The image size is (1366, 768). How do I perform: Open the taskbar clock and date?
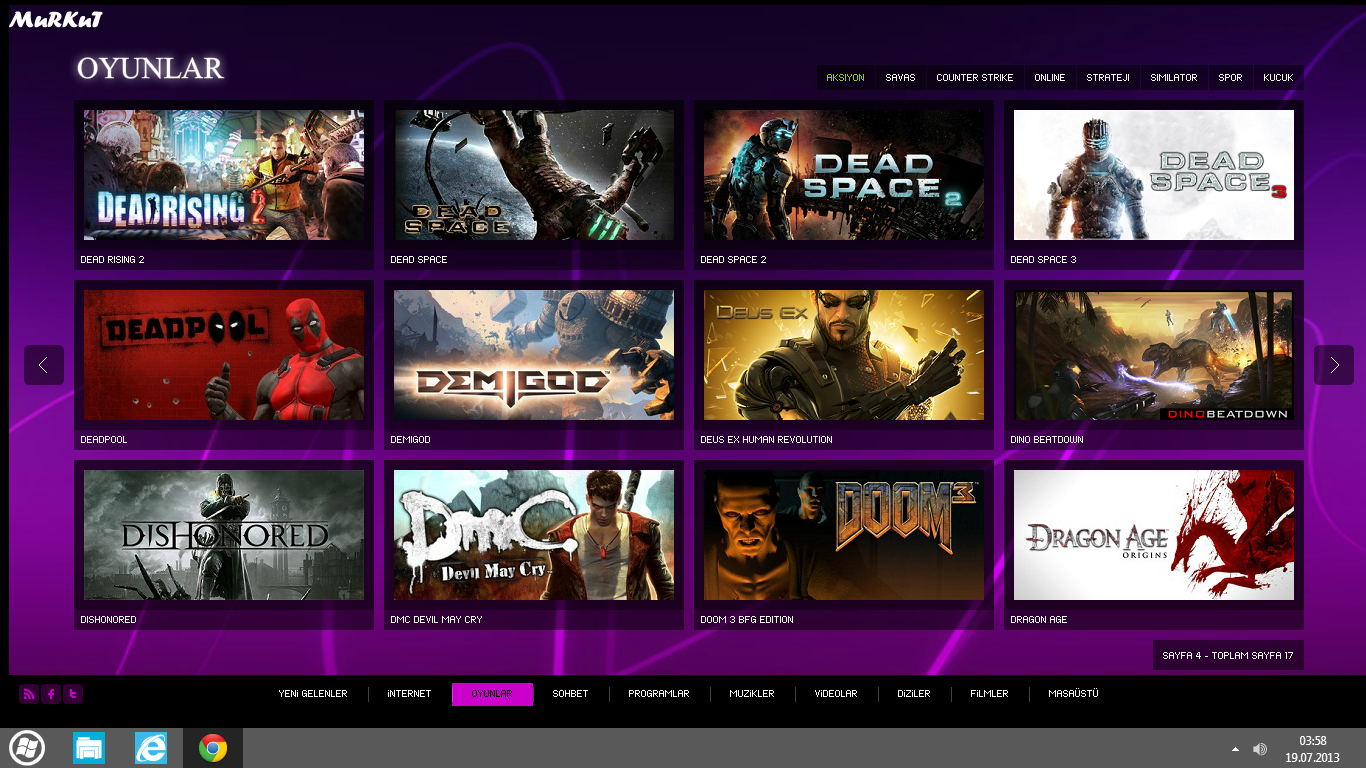click(1310, 749)
